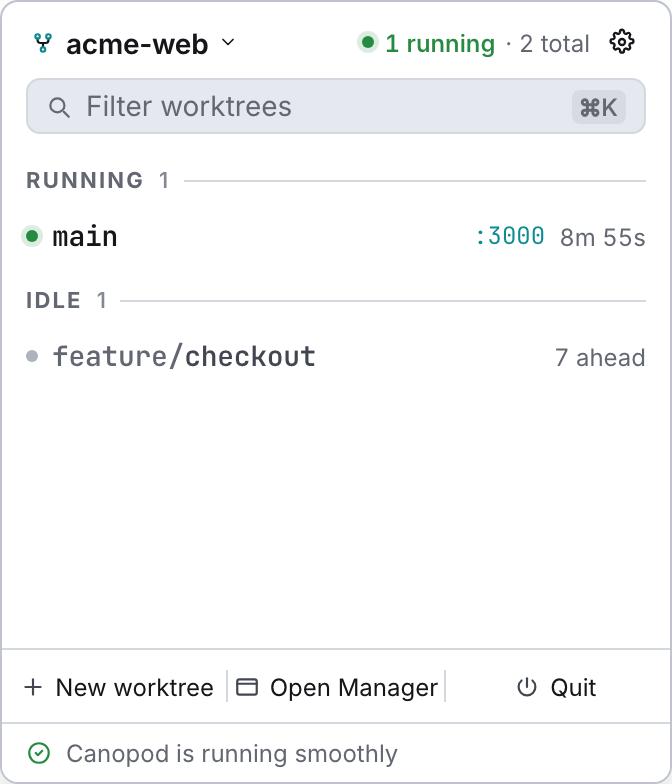Click the '1 running' status text
The width and height of the screenshot is (672, 784).
pos(440,44)
